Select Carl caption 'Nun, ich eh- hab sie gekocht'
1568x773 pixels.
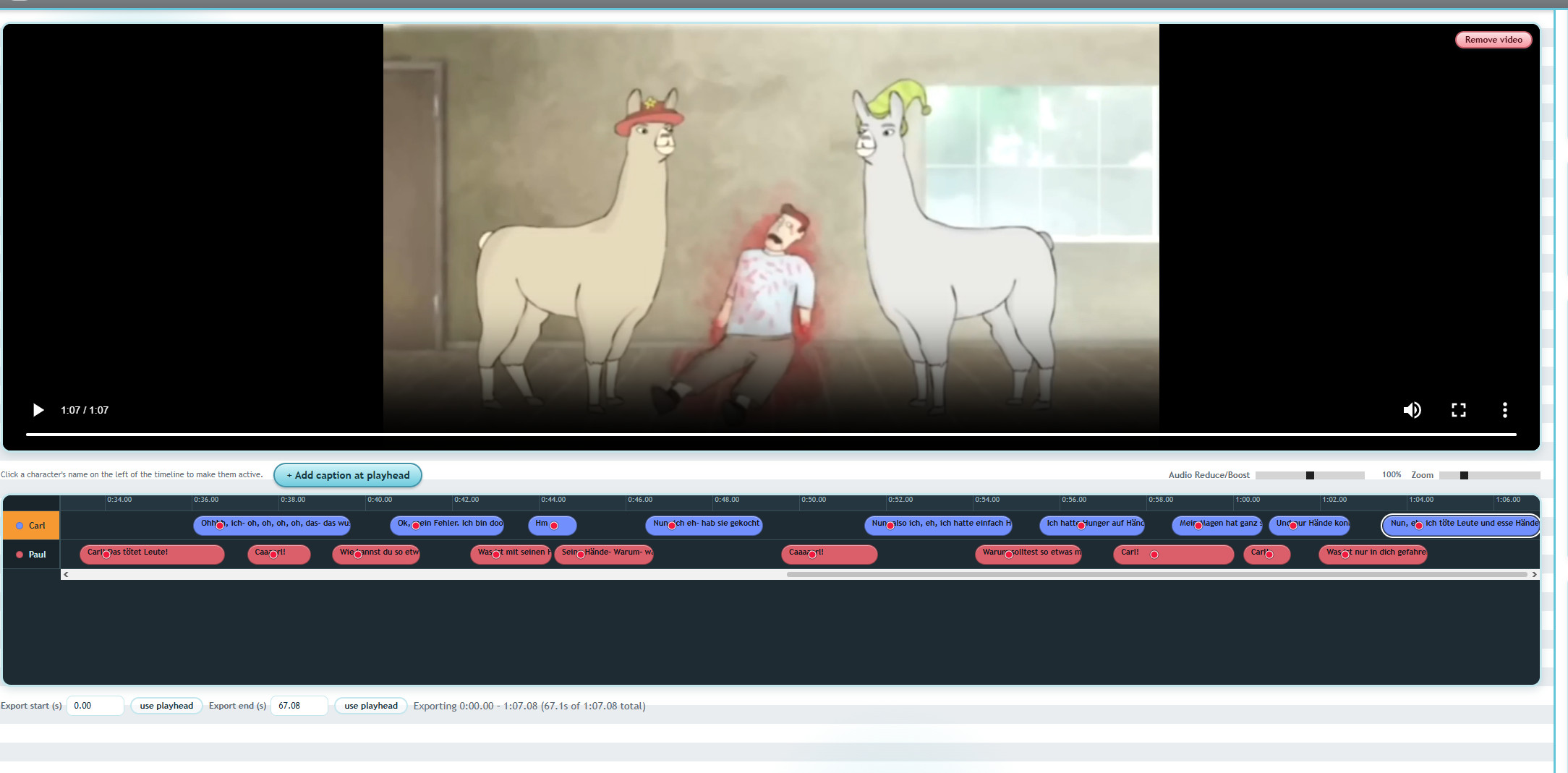(704, 525)
